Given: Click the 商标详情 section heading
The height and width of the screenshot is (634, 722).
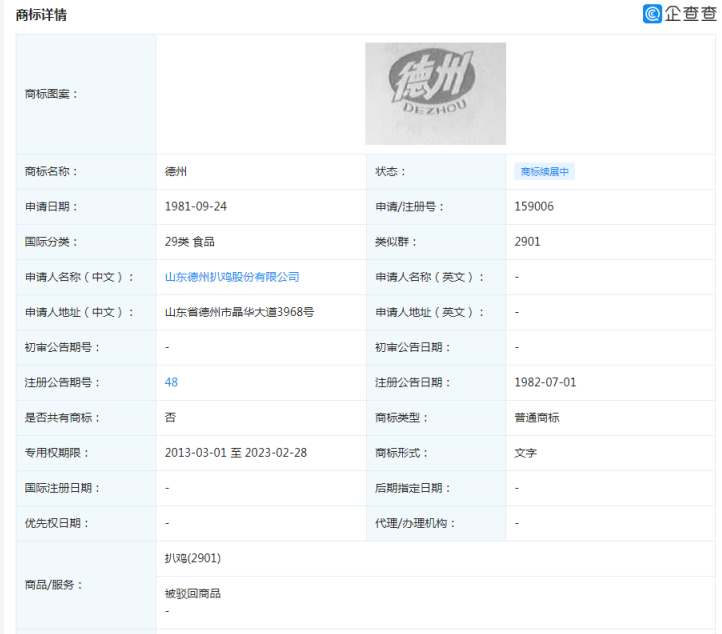Looking at the screenshot, I should pyautogui.click(x=40, y=15).
